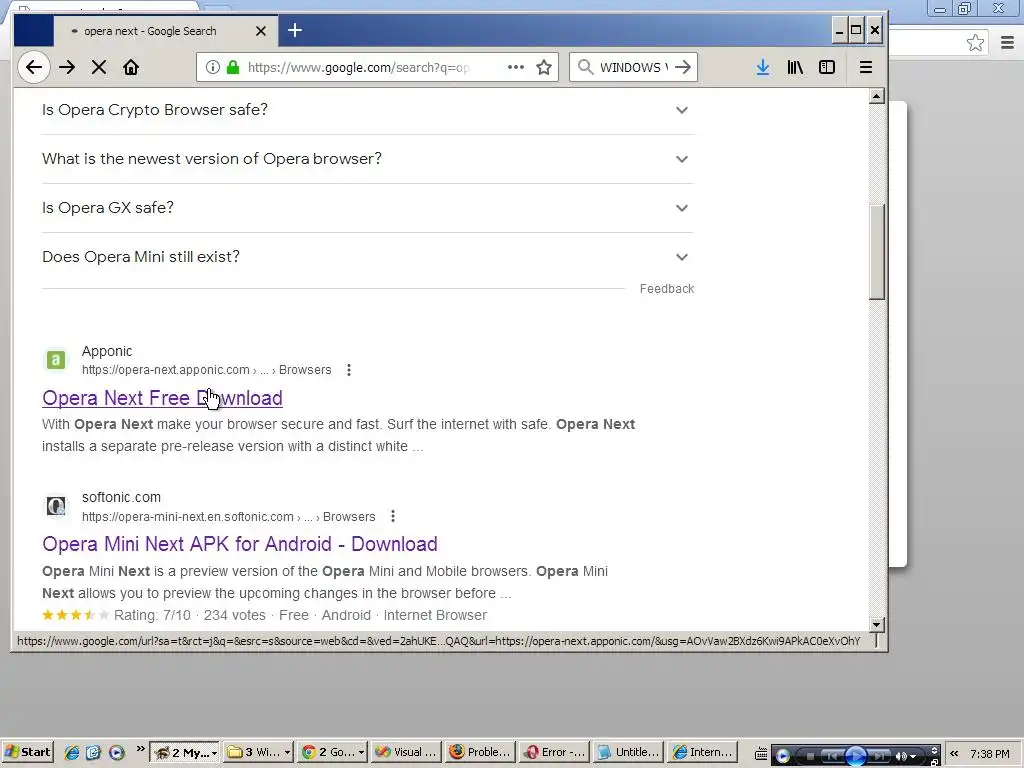Open the Firefox home page
Image resolution: width=1024 pixels, height=768 pixels.
coord(131,67)
